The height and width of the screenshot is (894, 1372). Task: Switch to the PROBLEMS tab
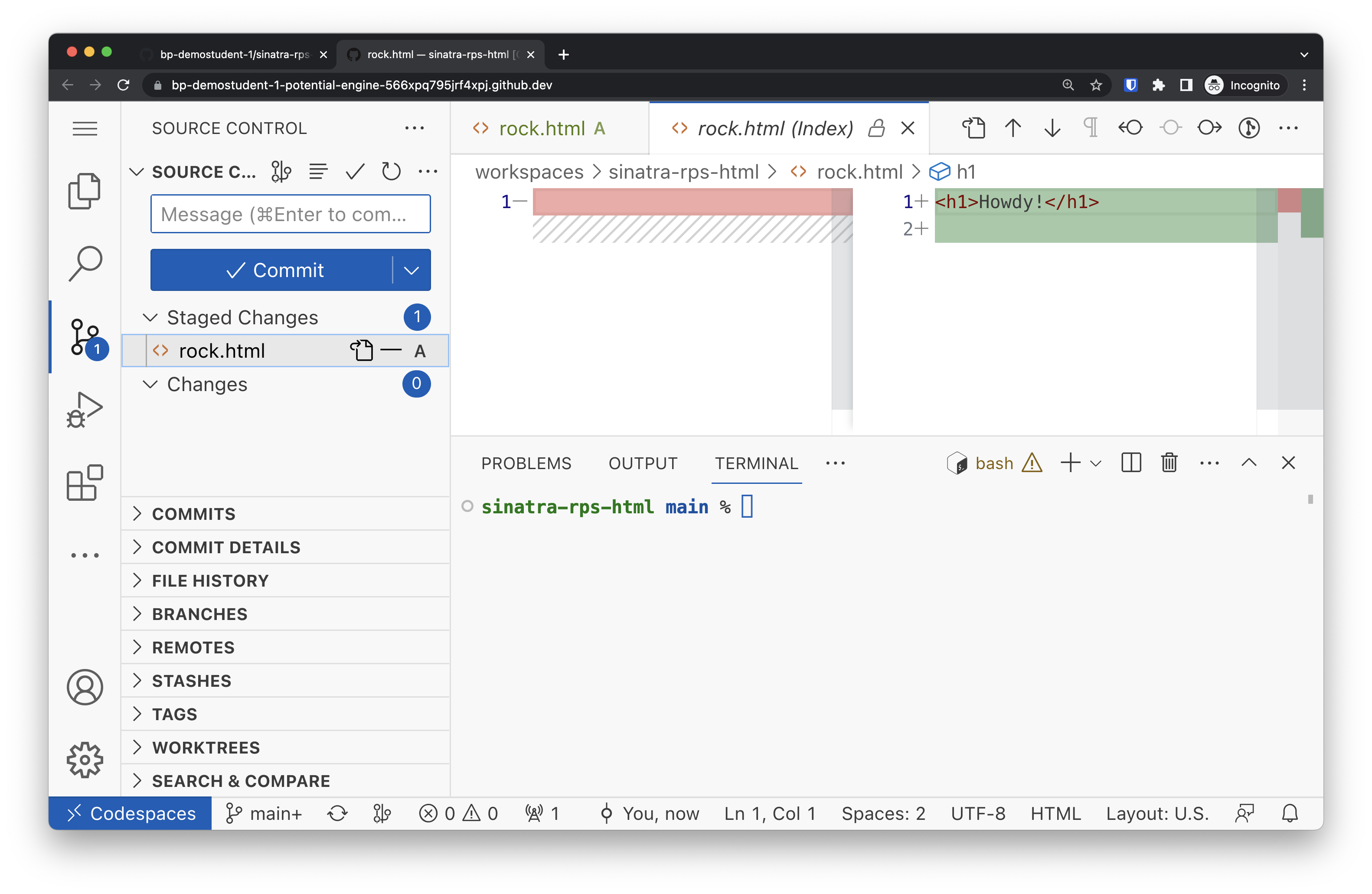526,463
